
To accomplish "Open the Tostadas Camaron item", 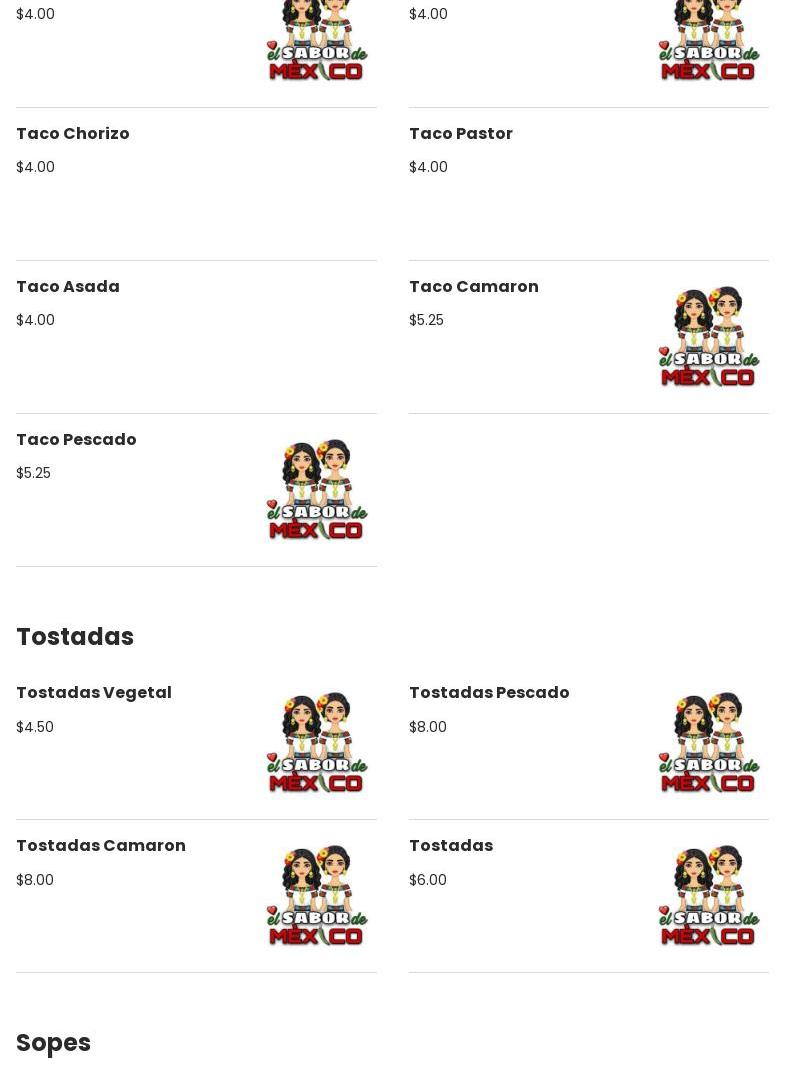I will point(101,845).
